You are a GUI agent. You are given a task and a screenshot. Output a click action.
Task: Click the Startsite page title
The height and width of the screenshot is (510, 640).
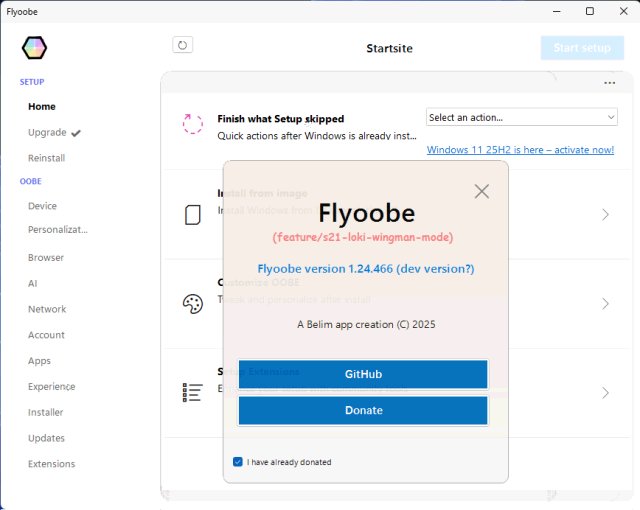(389, 49)
